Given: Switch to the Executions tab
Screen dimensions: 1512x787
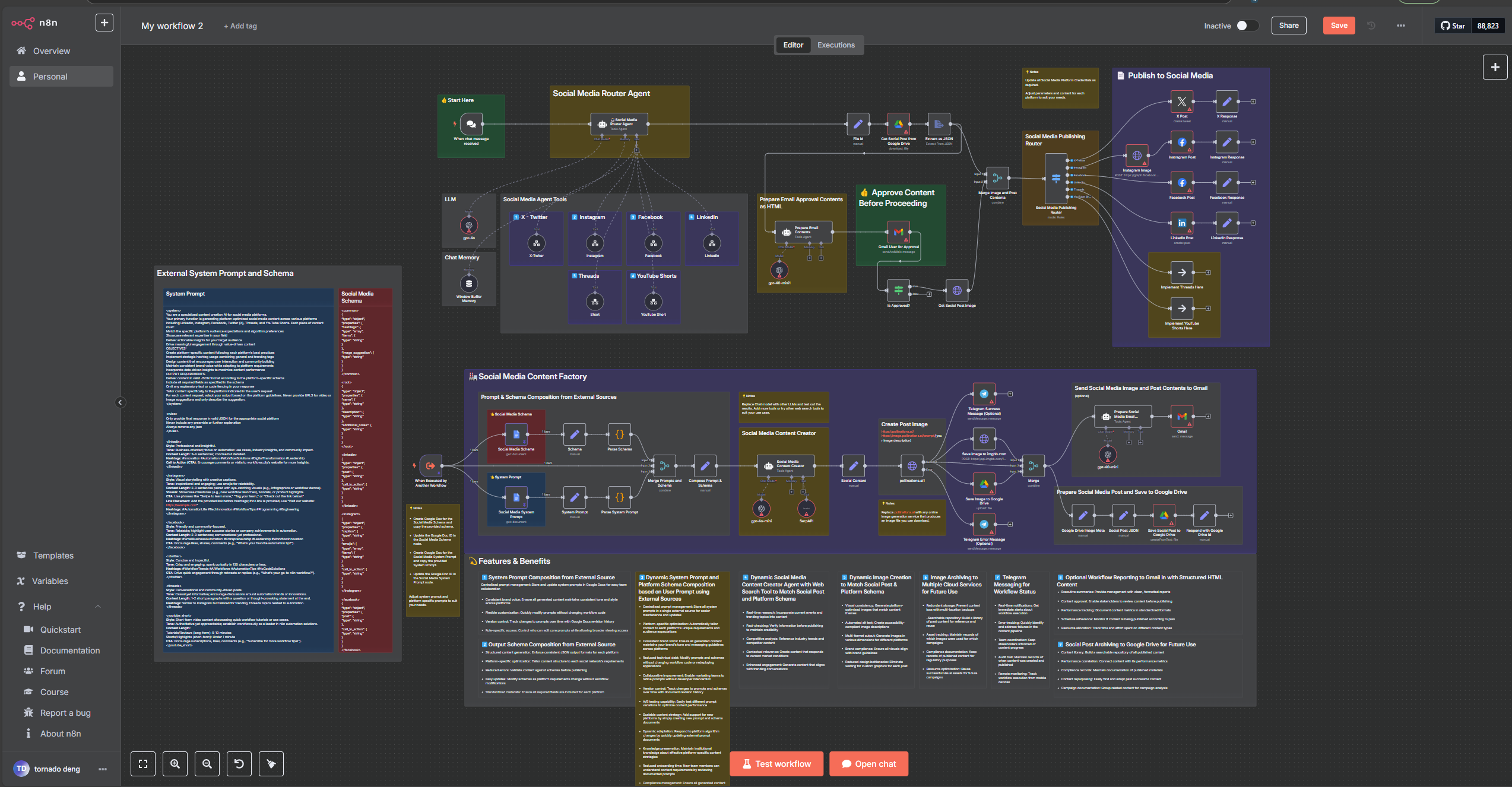Looking at the screenshot, I should [836, 45].
